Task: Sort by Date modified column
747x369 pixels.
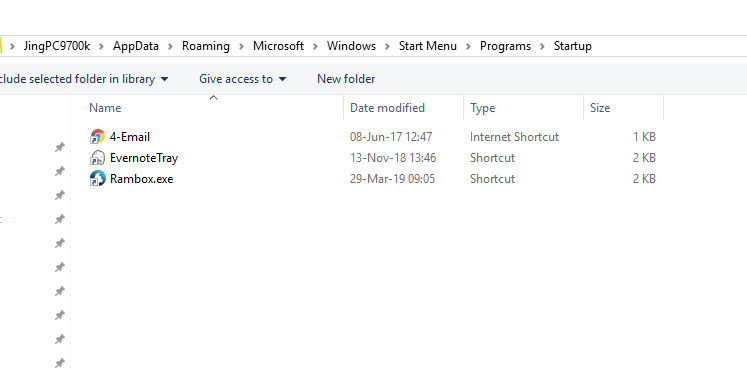Action: pyautogui.click(x=387, y=108)
